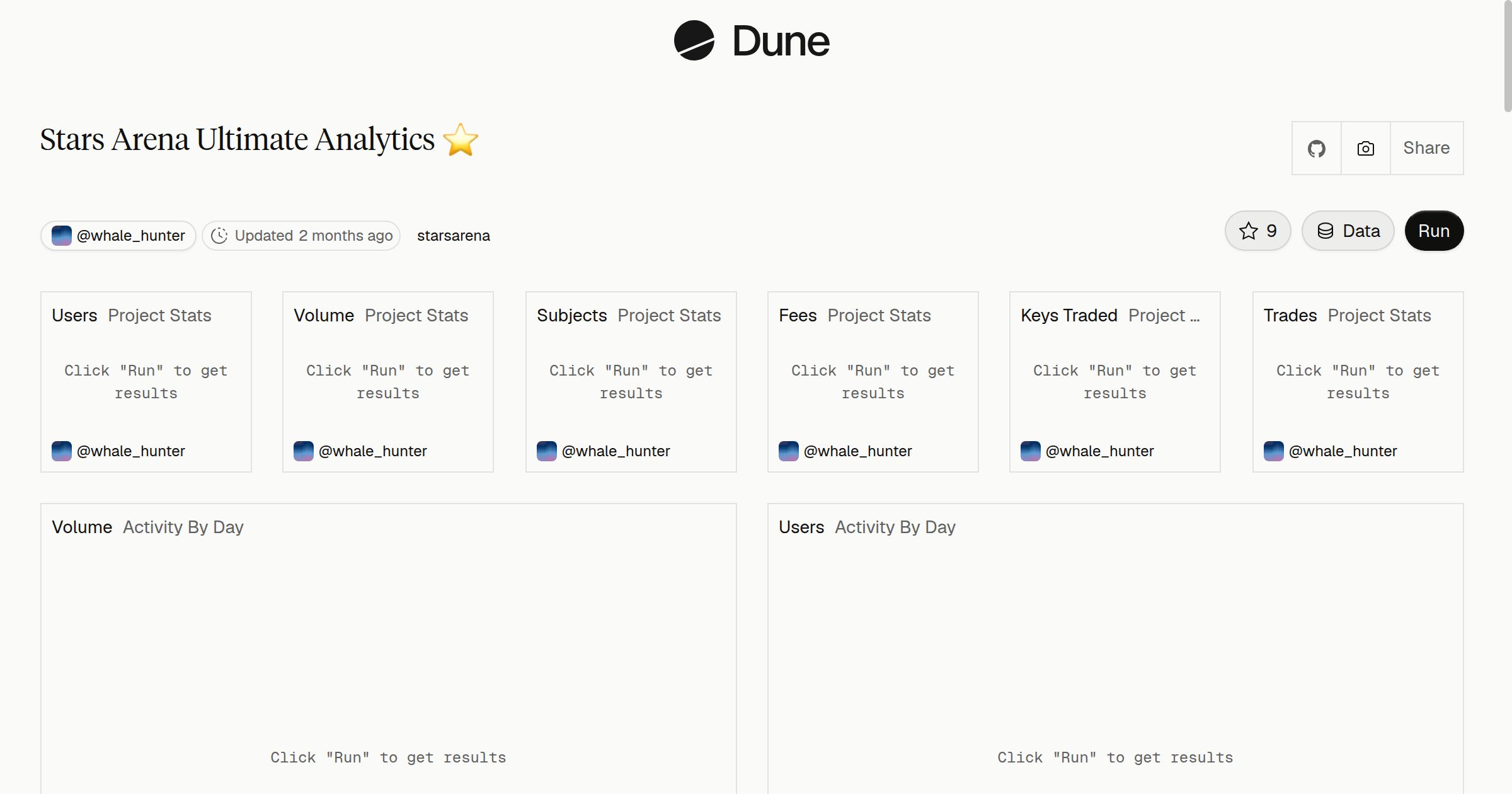The width and height of the screenshot is (1512, 794).
Task: Click the Dune wordmark text
Action: tap(781, 42)
